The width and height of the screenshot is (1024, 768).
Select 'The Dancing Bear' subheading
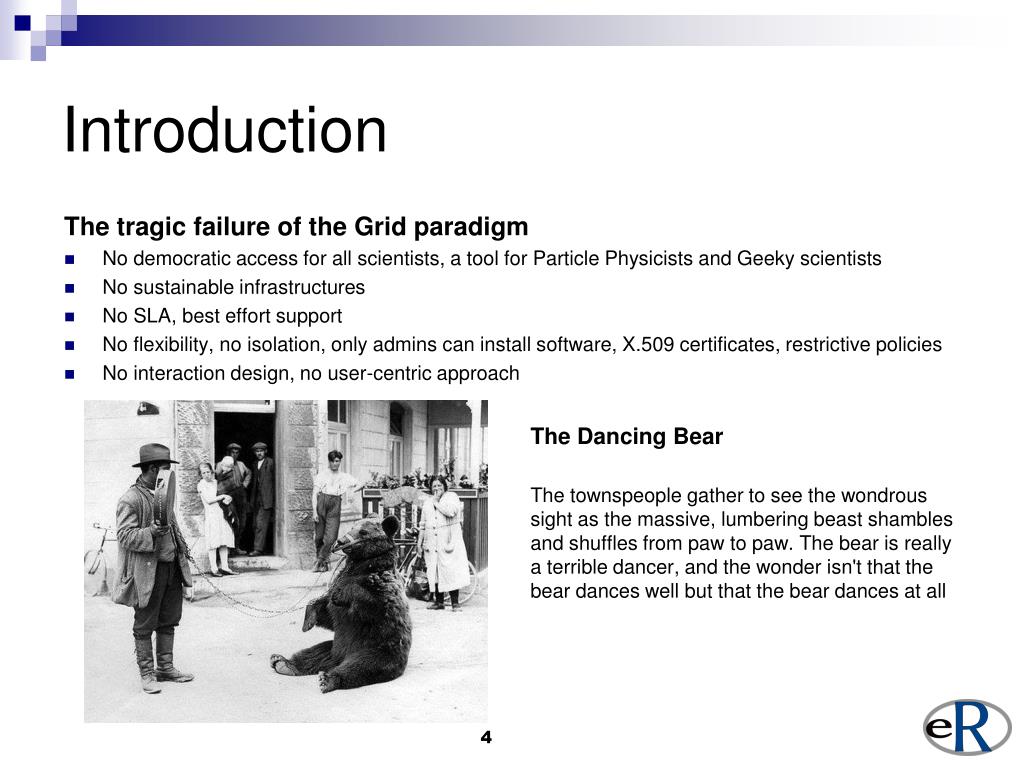[x=626, y=436]
